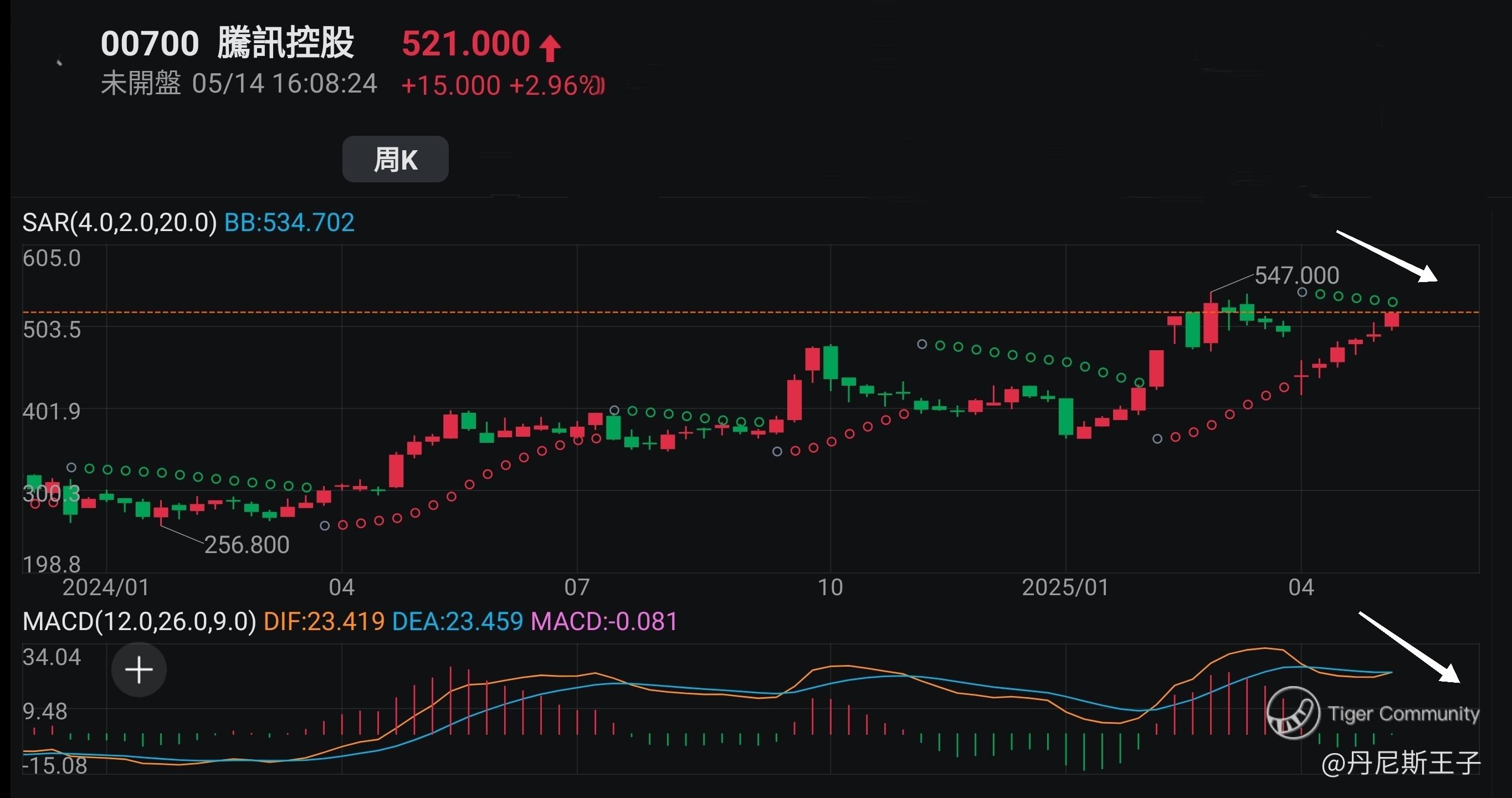Click the 256.800 low price label
The image size is (1512, 798).
click(247, 545)
